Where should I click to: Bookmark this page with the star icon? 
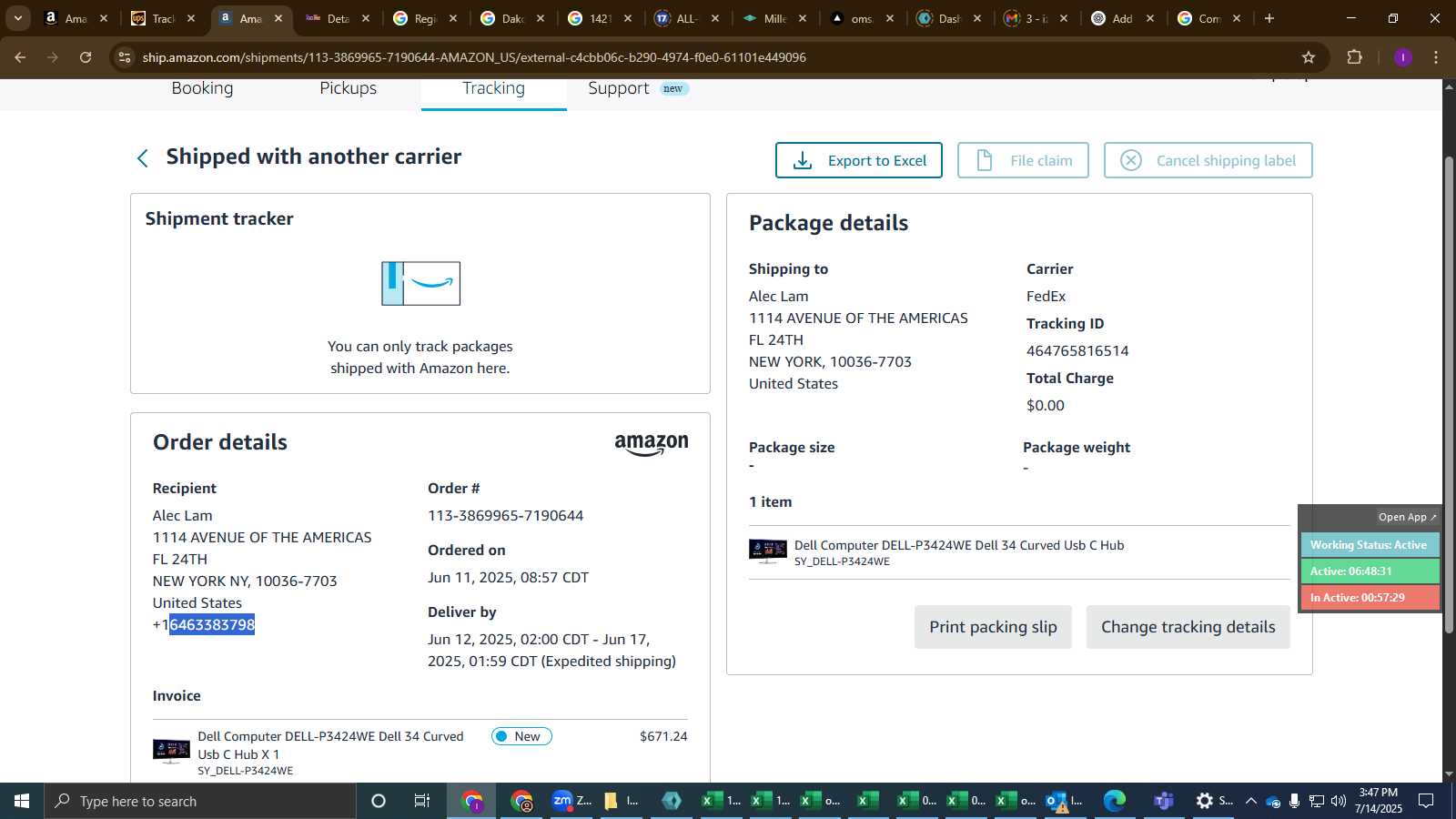(x=1309, y=57)
